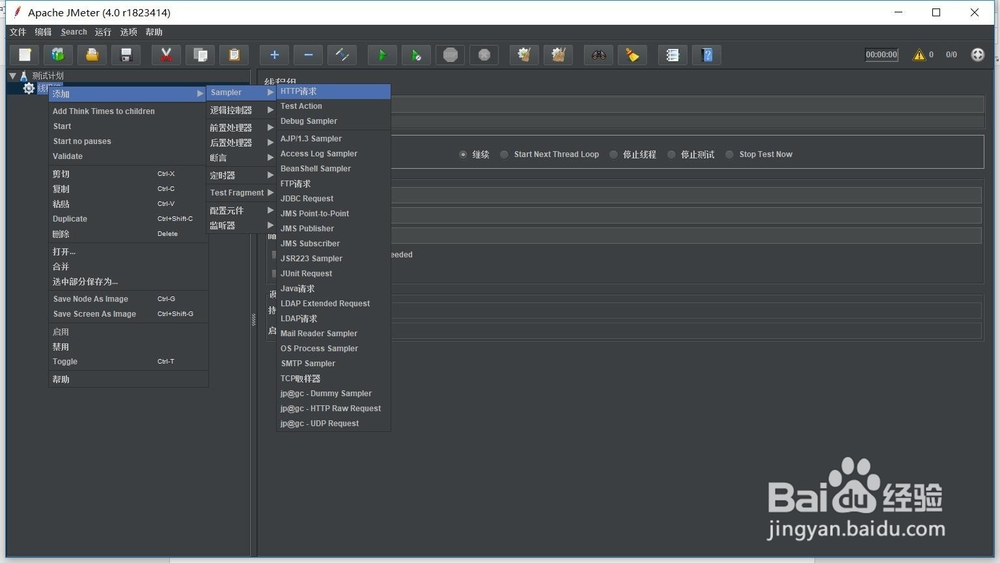The height and width of the screenshot is (563, 1000).
Task: Expand the 前置处理器 submenu
Action: [x=242, y=128]
